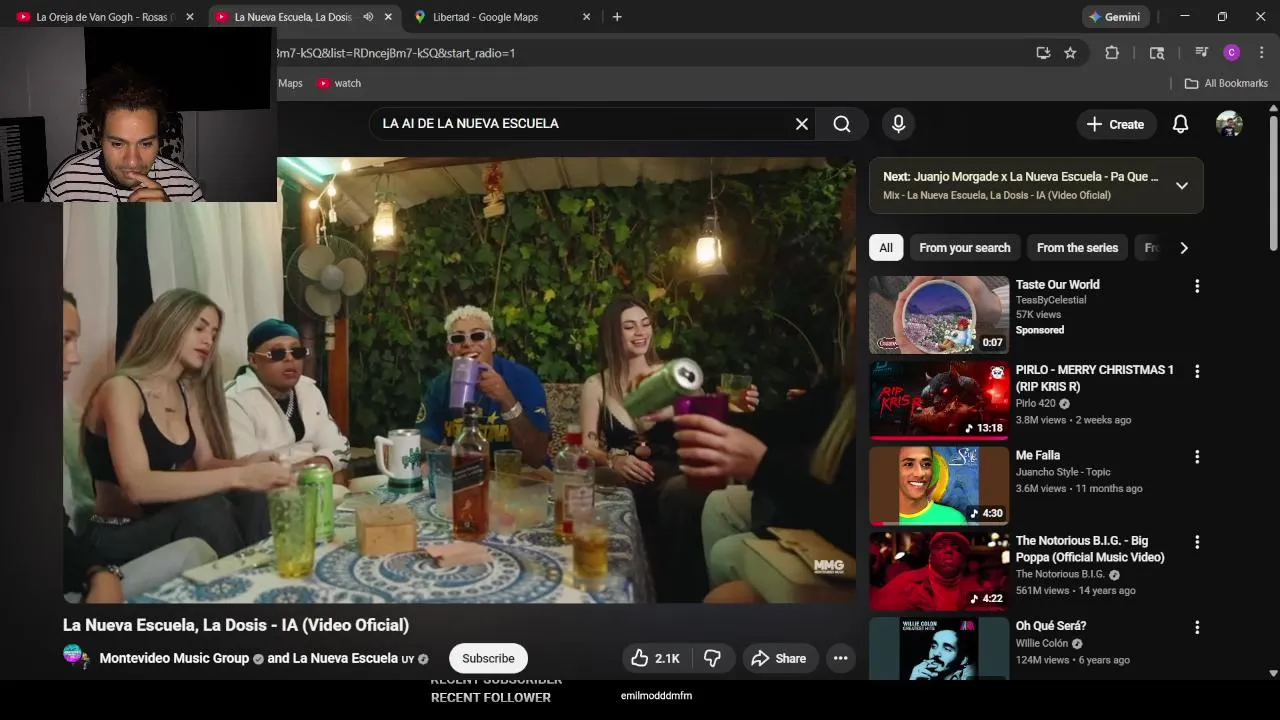This screenshot has height=720, width=1280.
Task: Open options for PIRLO - MERRY CHRISTMAS 1
Action: pos(1196,371)
